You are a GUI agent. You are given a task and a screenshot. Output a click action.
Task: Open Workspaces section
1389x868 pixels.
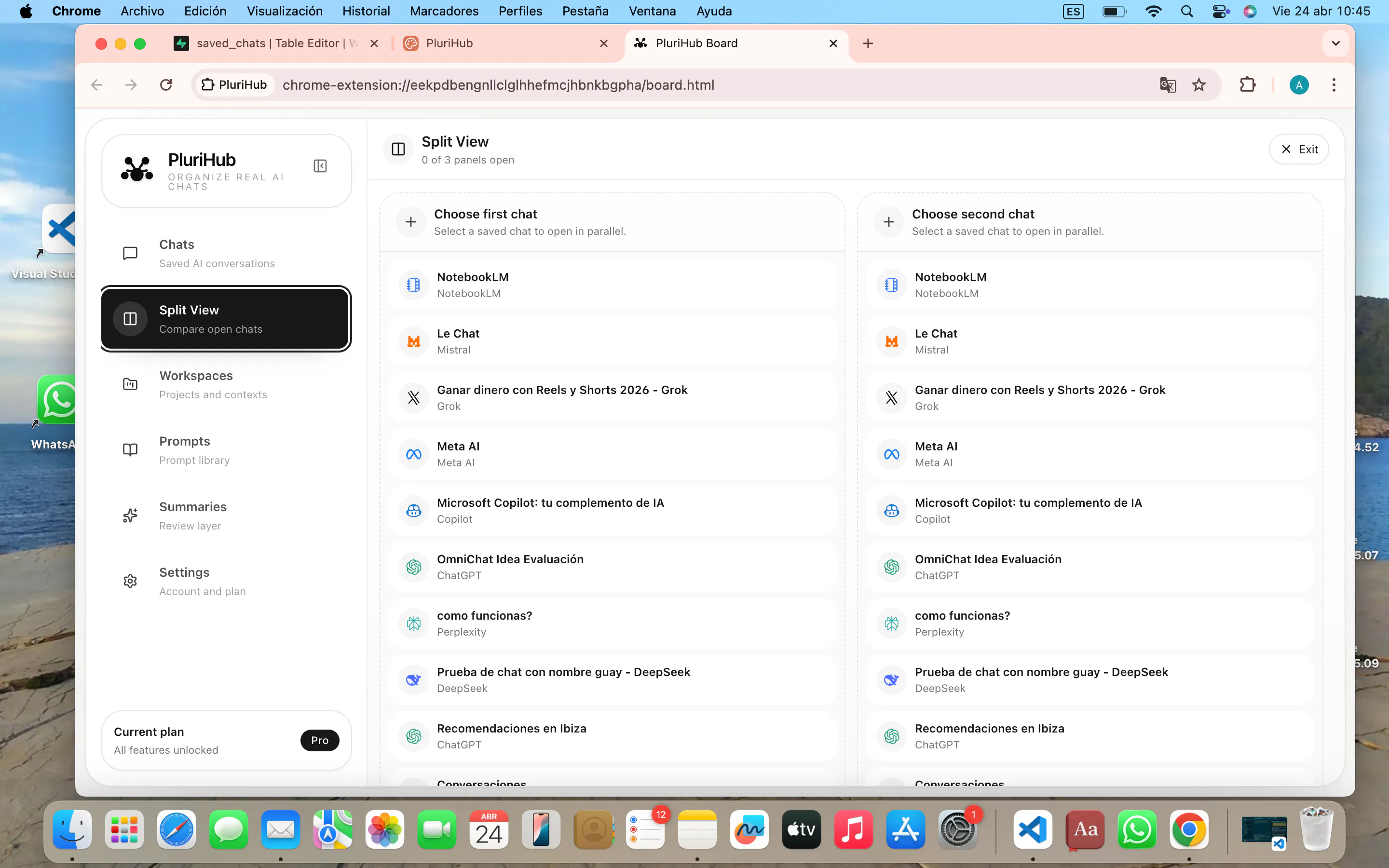[226, 384]
